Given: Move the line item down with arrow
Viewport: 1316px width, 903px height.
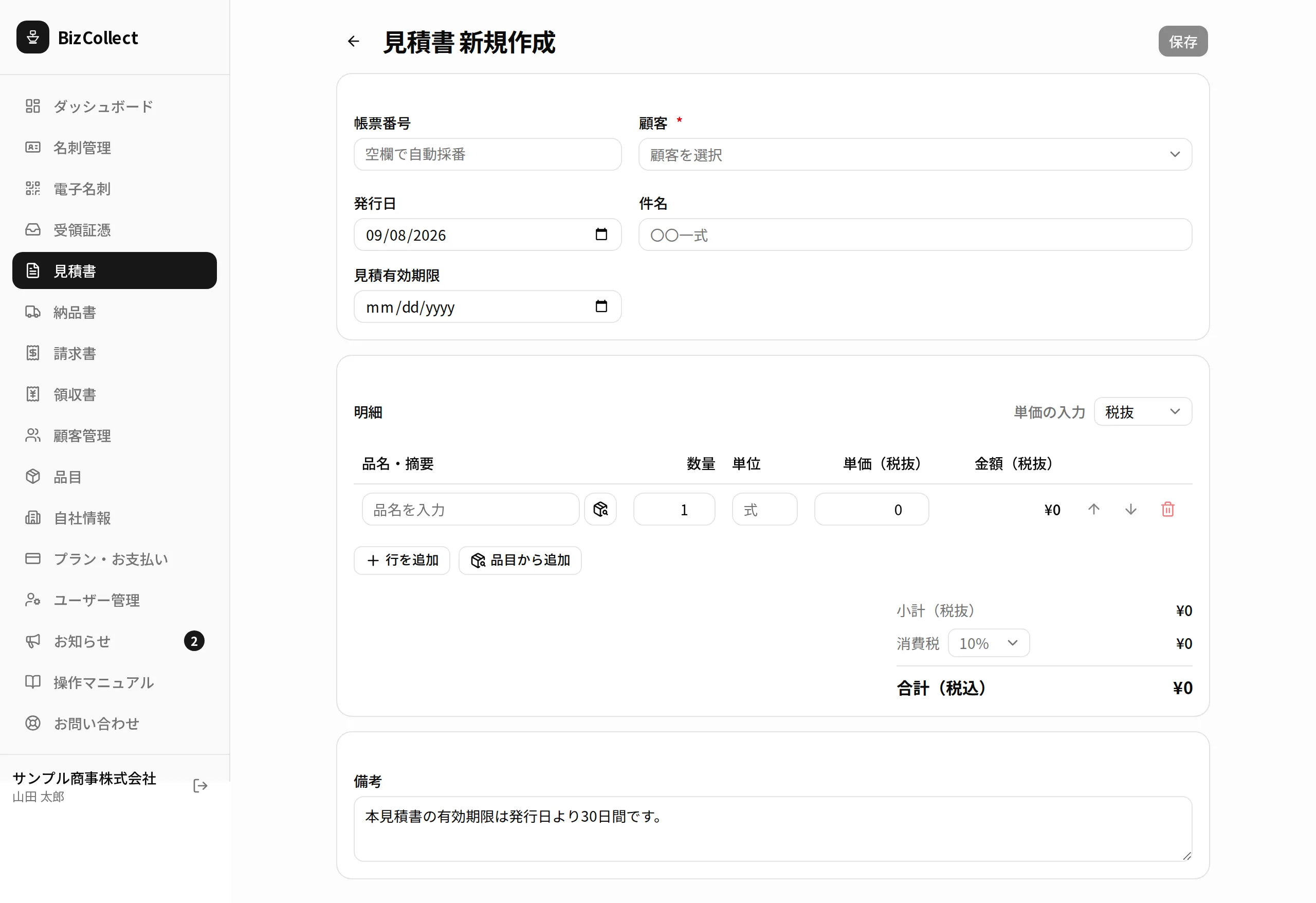Looking at the screenshot, I should [1130, 509].
